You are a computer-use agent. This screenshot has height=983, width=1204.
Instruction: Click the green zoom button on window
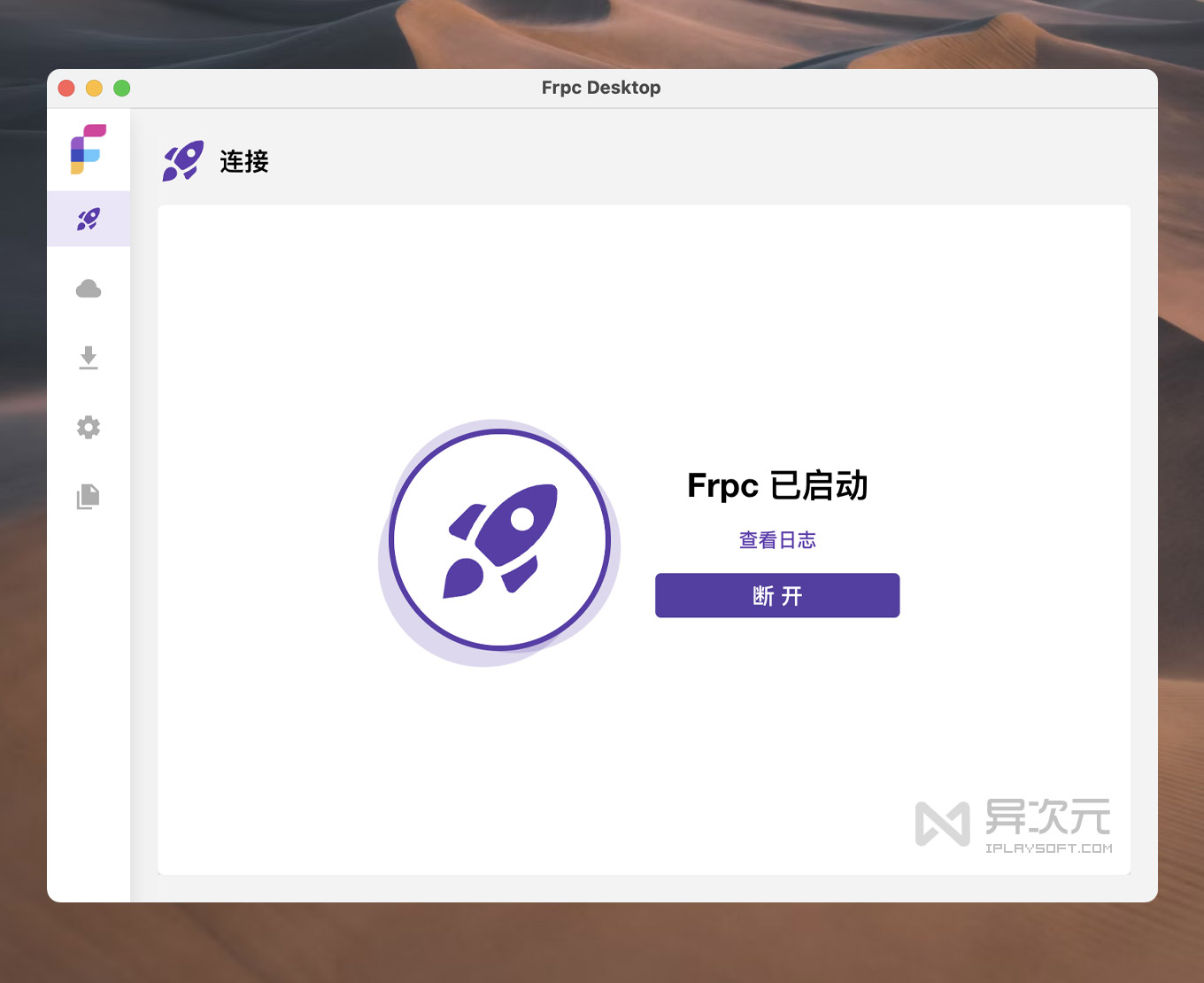tap(122, 88)
